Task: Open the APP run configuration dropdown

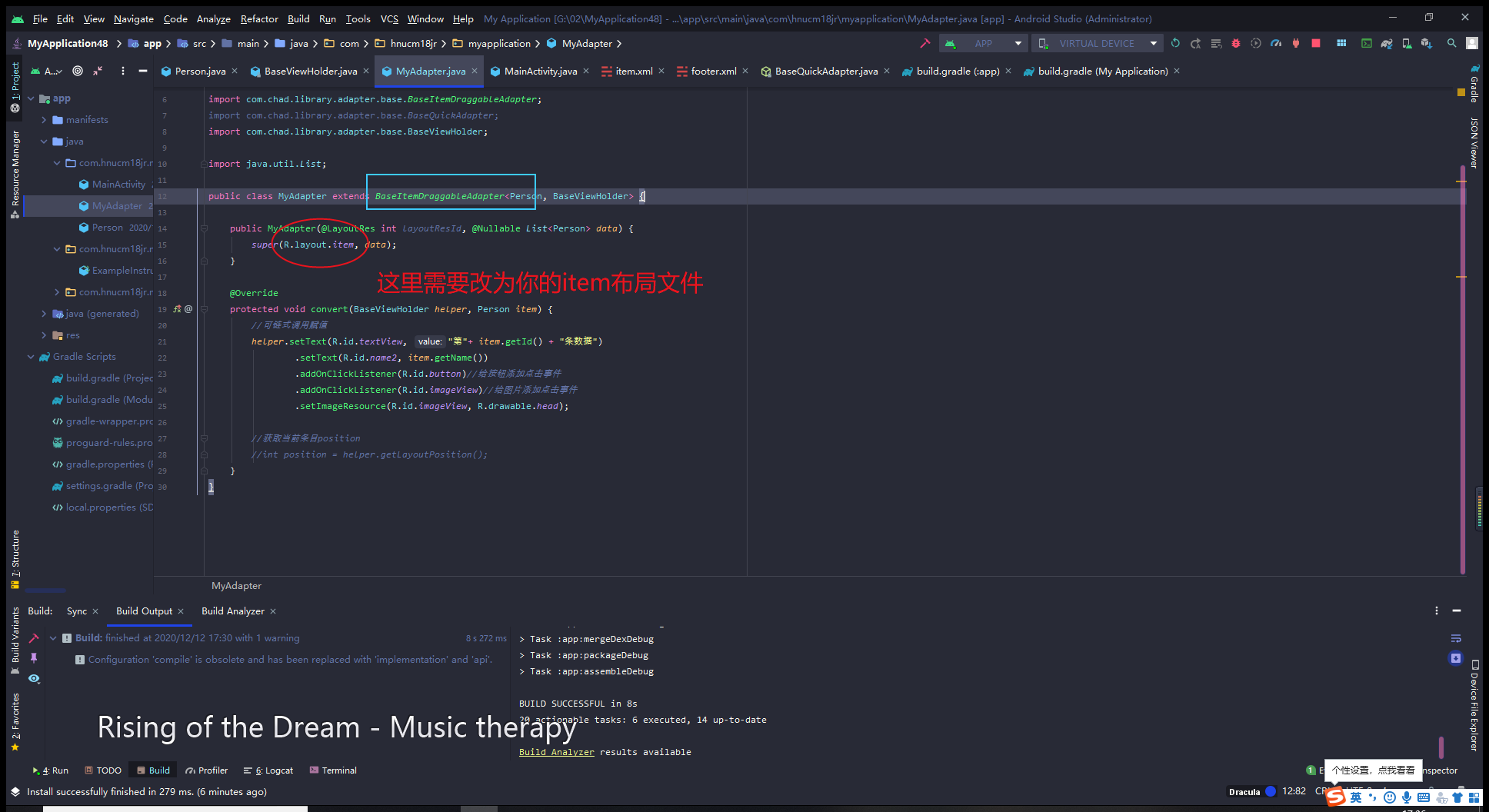Action: pos(984,43)
